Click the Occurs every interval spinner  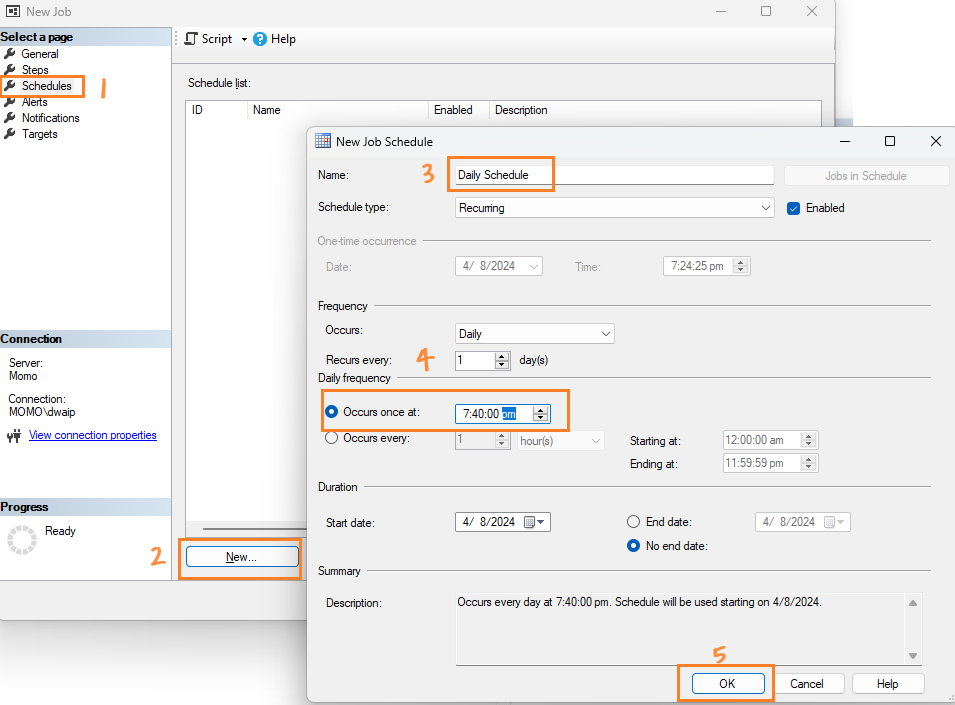(x=502, y=440)
